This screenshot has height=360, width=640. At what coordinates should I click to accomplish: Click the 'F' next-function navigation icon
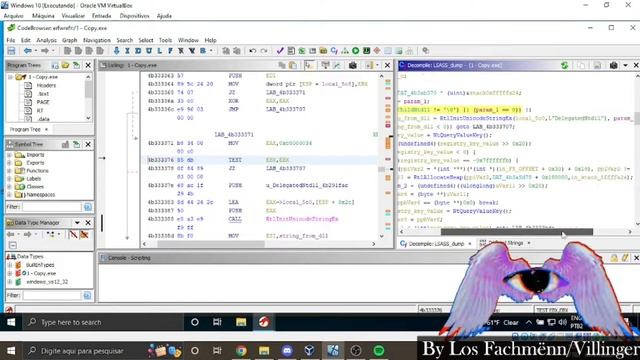[x=170, y=51]
